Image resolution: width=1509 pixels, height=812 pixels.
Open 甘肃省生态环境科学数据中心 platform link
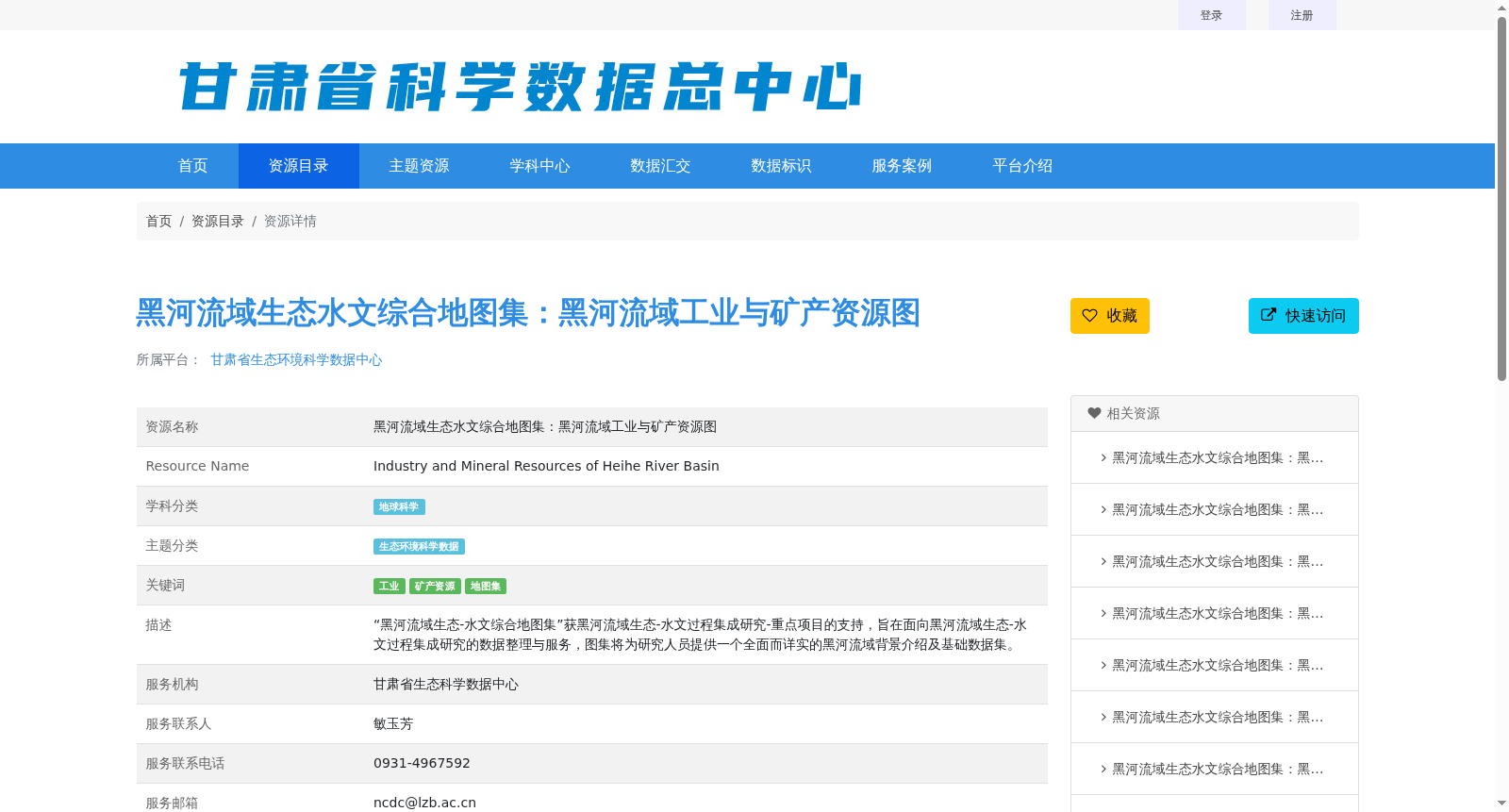296,359
